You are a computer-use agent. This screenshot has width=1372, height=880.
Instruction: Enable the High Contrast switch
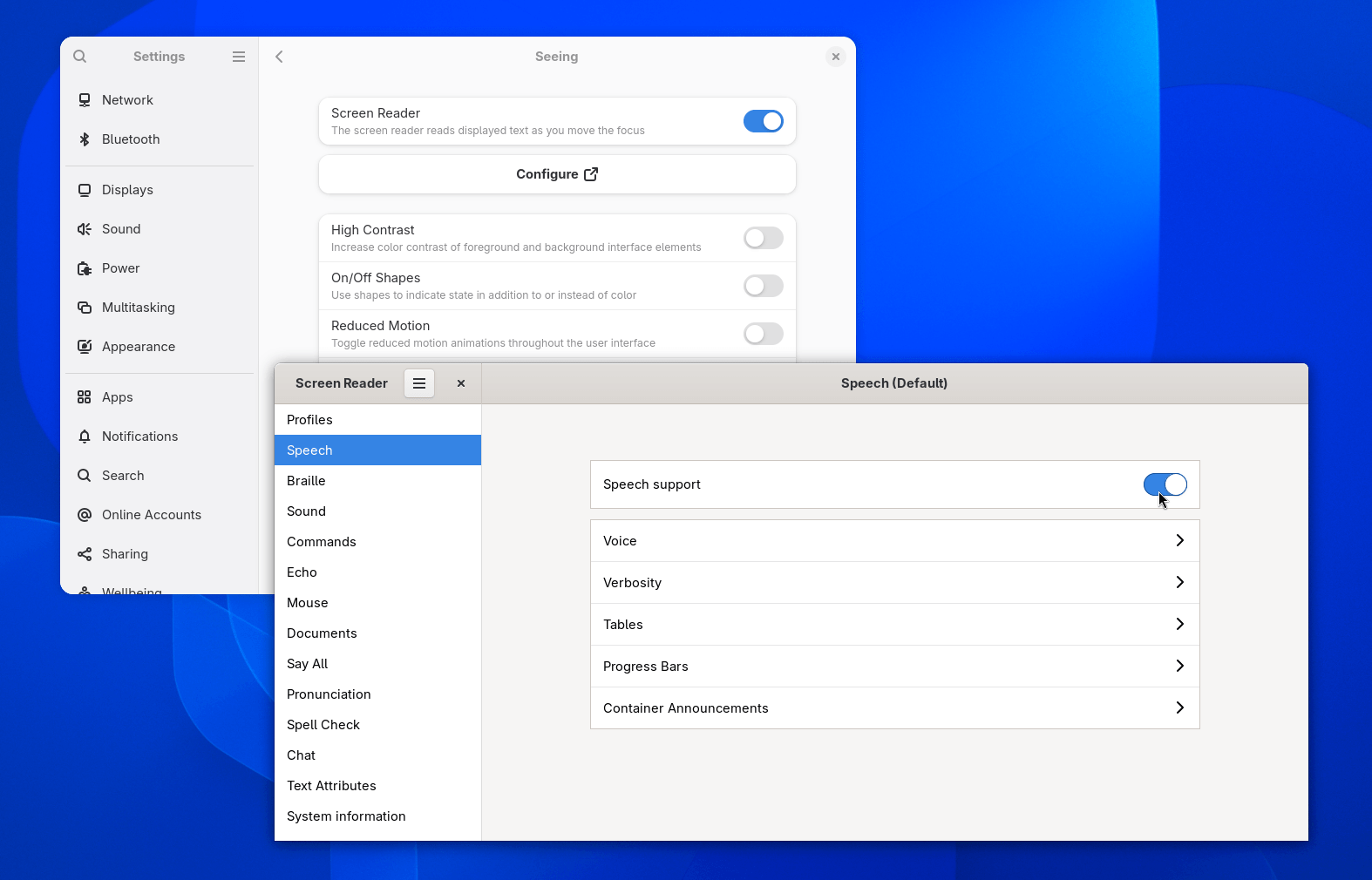point(764,238)
